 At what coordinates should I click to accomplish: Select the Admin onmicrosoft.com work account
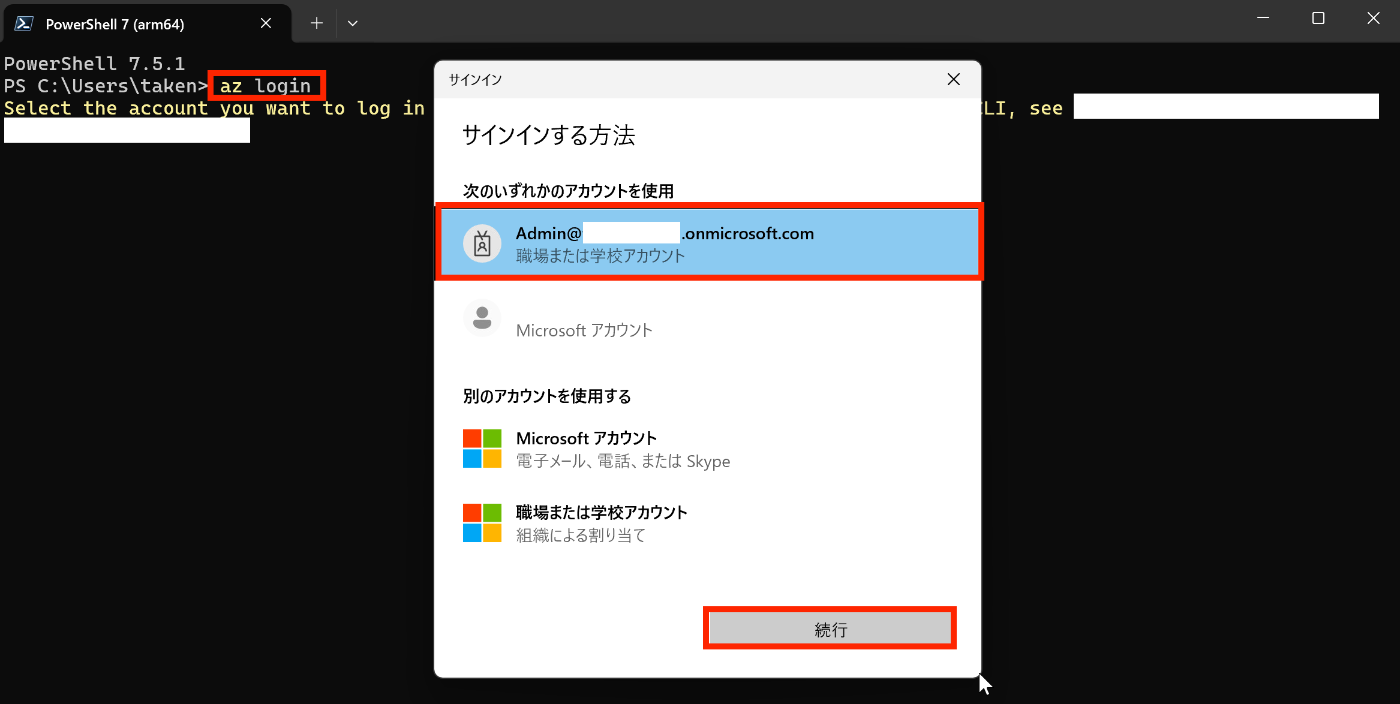click(709, 242)
